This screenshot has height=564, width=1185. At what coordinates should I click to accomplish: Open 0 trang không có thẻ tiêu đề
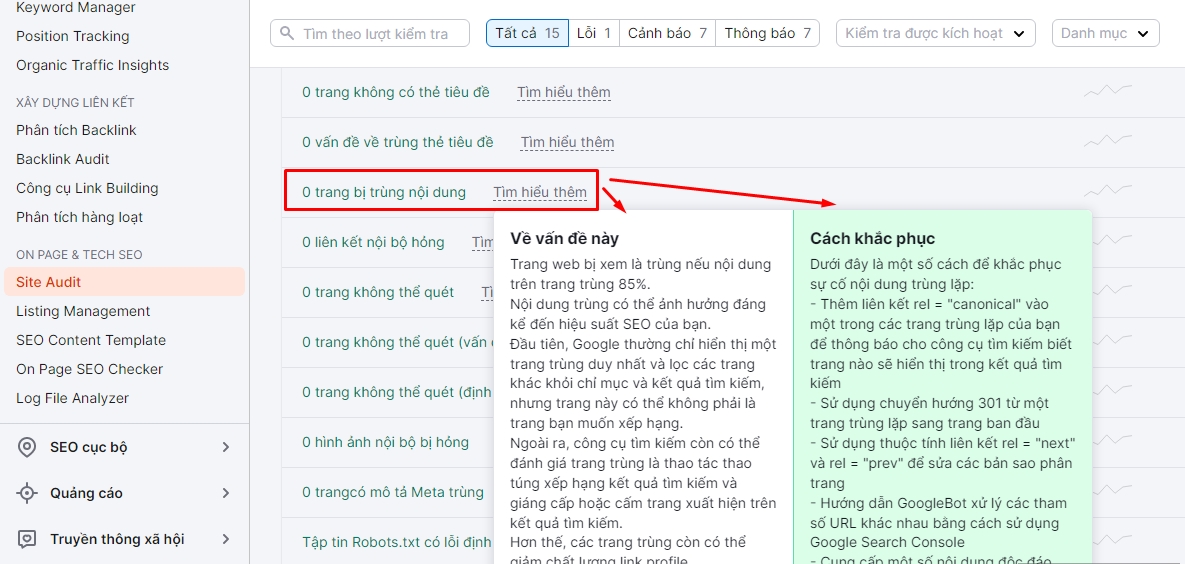(x=395, y=92)
